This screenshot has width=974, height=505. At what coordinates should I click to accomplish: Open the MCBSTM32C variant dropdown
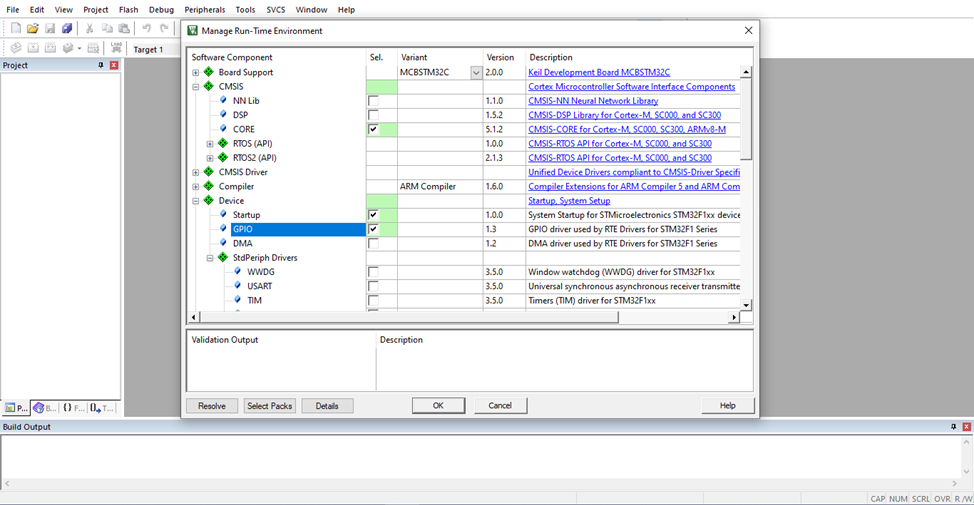click(476, 73)
